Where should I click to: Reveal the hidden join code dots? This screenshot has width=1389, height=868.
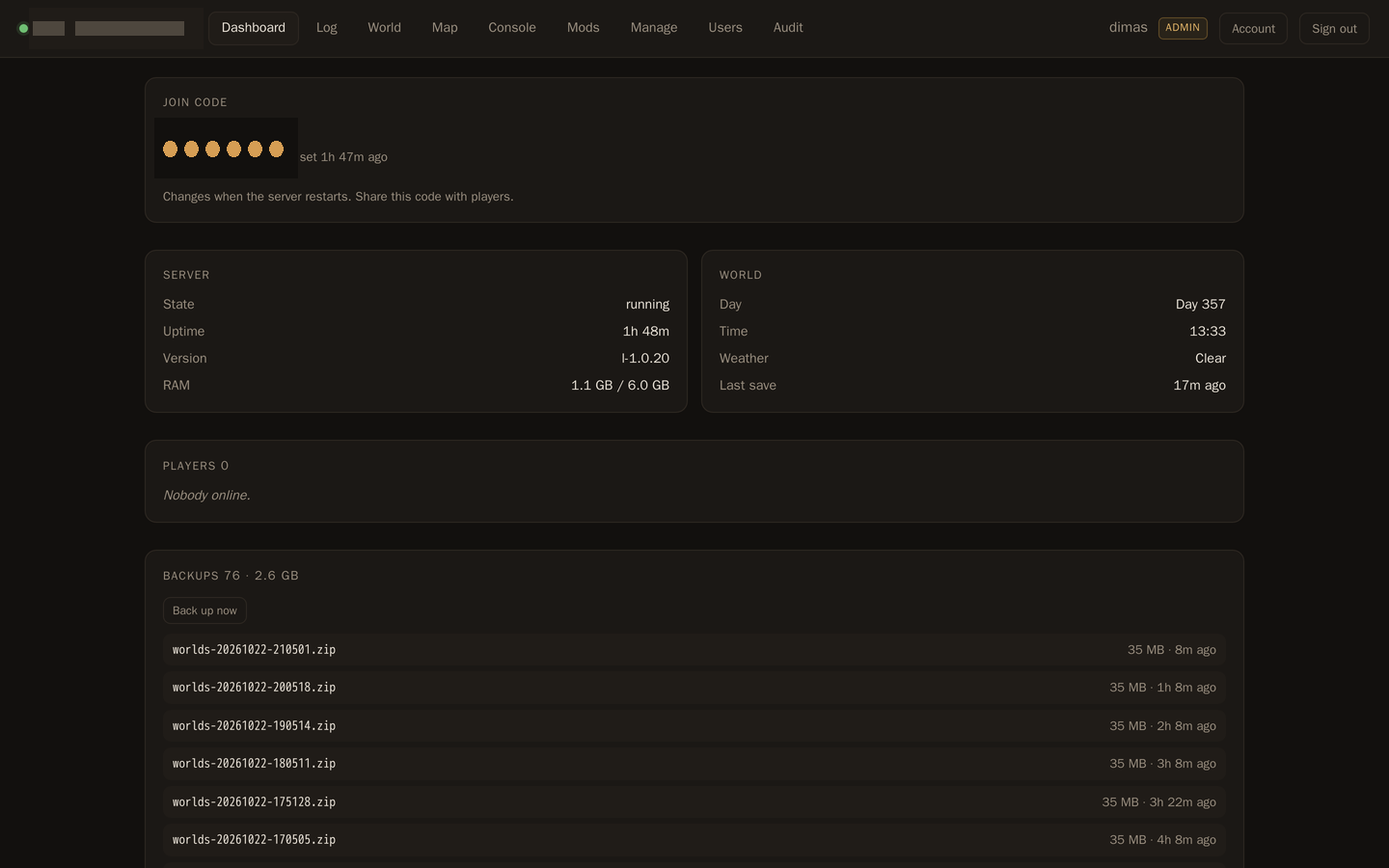224,149
